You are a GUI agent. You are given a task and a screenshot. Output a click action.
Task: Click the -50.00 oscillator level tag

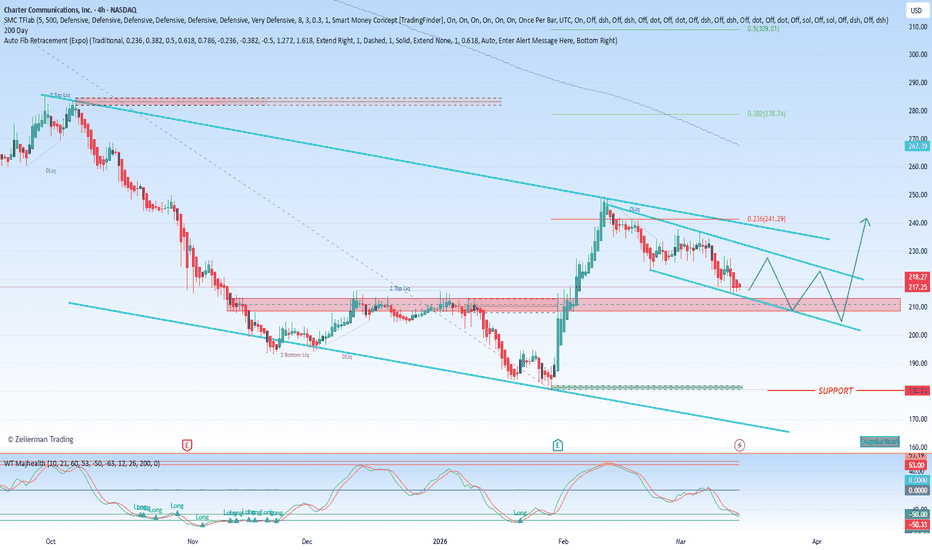[917, 514]
